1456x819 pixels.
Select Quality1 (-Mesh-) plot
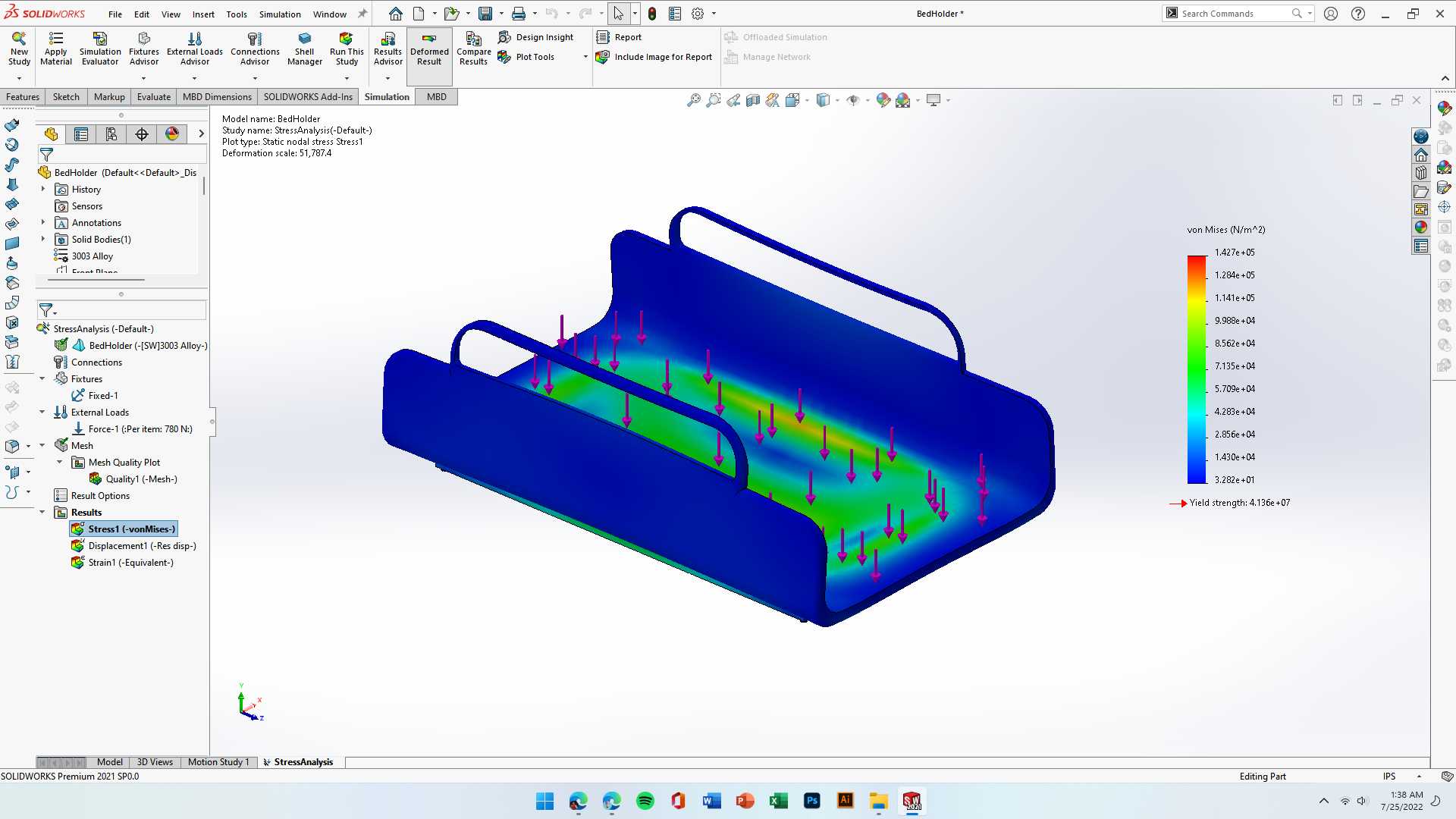pyautogui.click(x=133, y=479)
